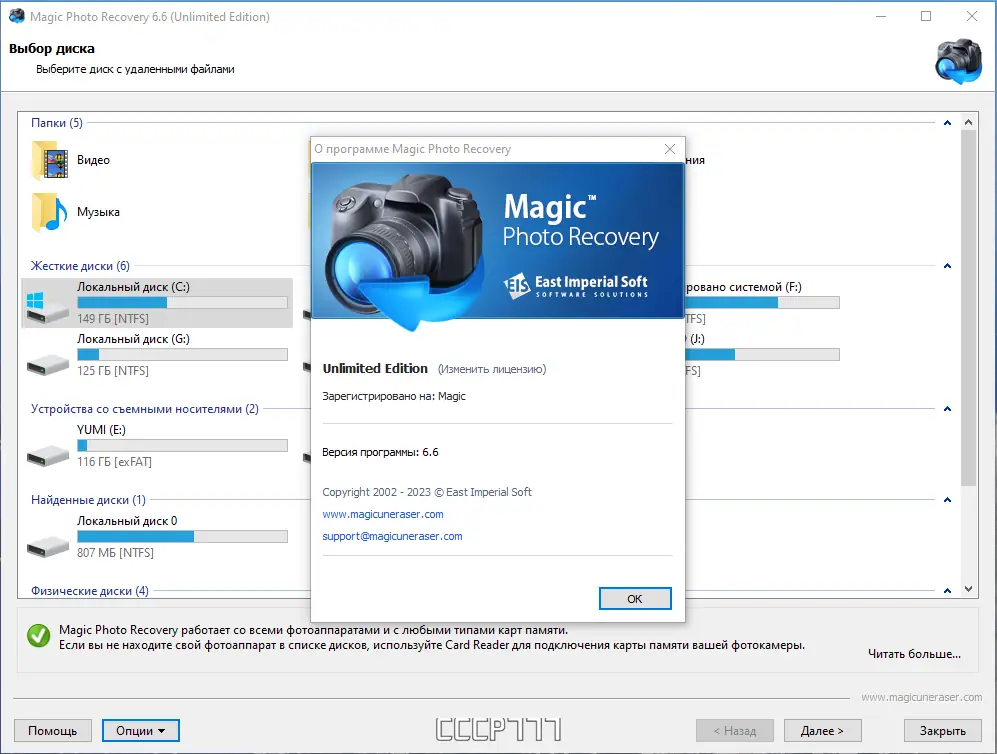Collapse the Физические диски (4) section
997x754 pixels.
(x=947, y=591)
